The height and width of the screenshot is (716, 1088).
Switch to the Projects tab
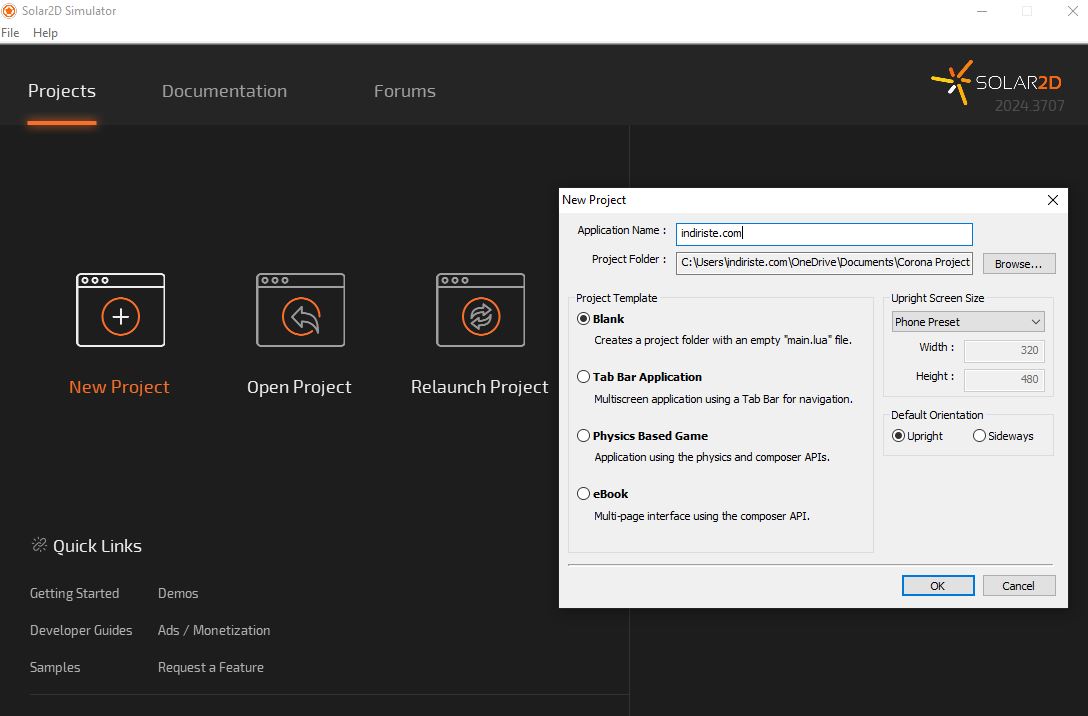(62, 91)
